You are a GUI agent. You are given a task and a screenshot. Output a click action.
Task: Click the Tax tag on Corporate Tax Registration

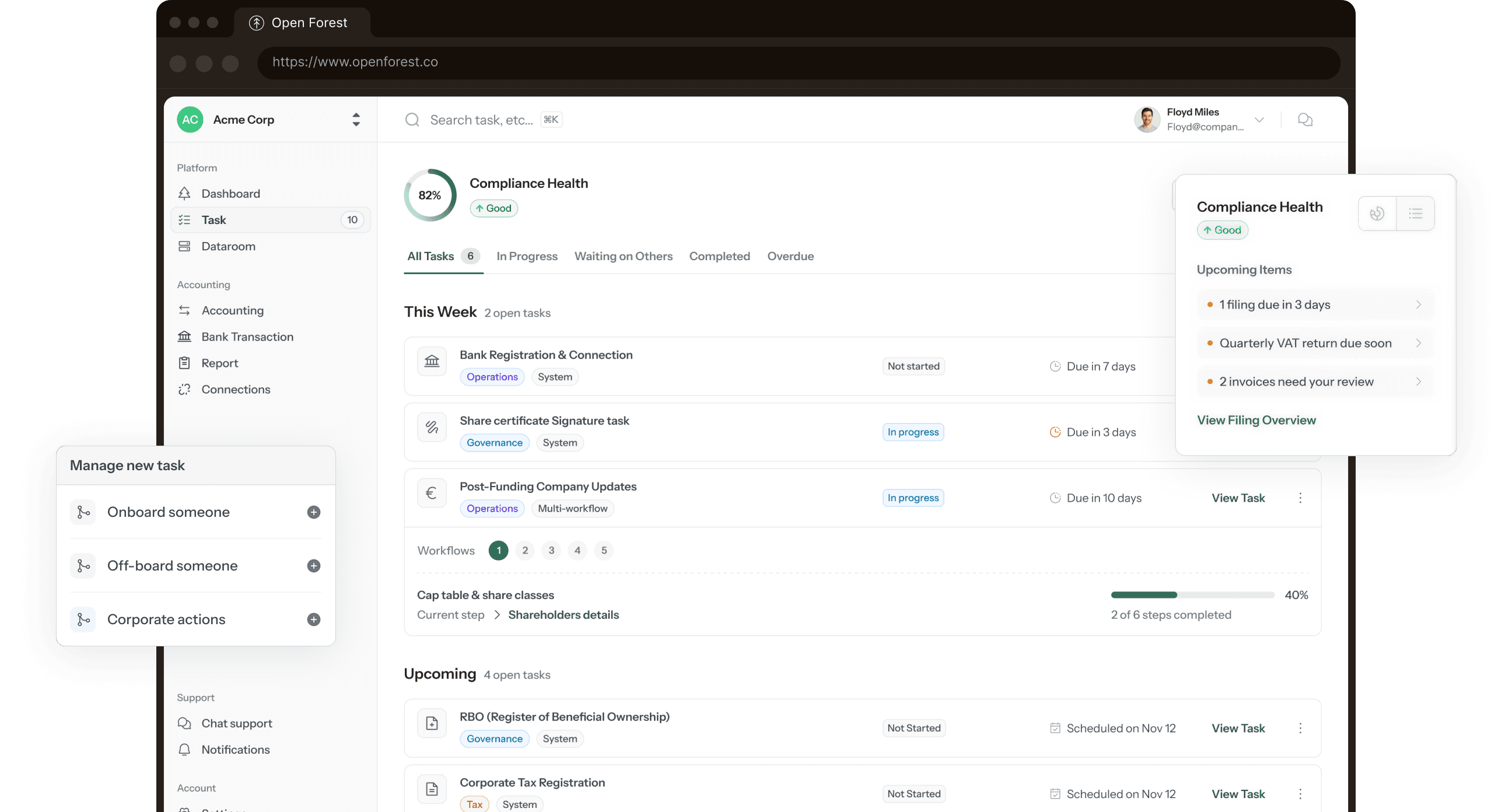474,804
